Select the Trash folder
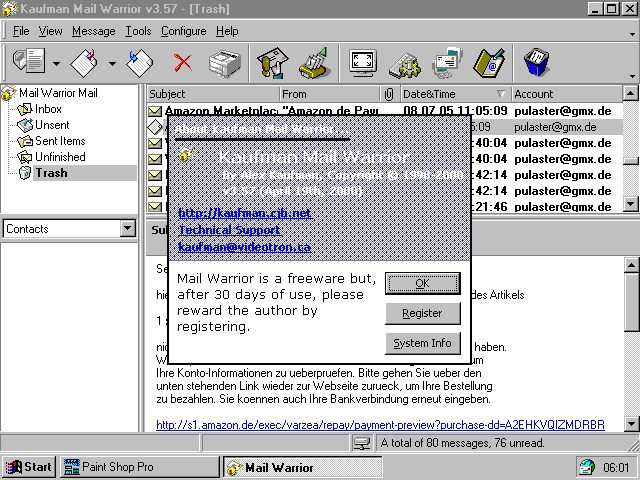This screenshot has height=480, width=640. click(x=51, y=173)
